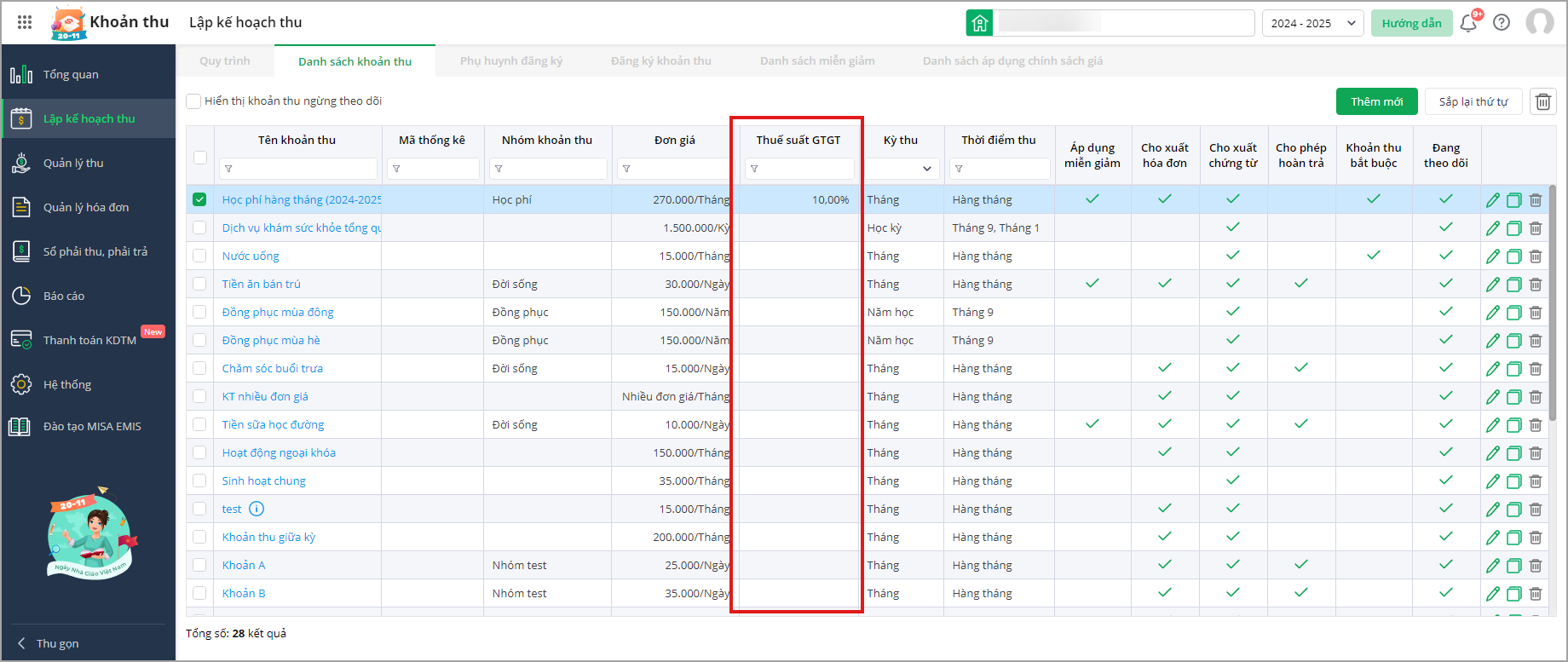
Task: Click the Hệ thống gear icon
Action: click(21, 384)
